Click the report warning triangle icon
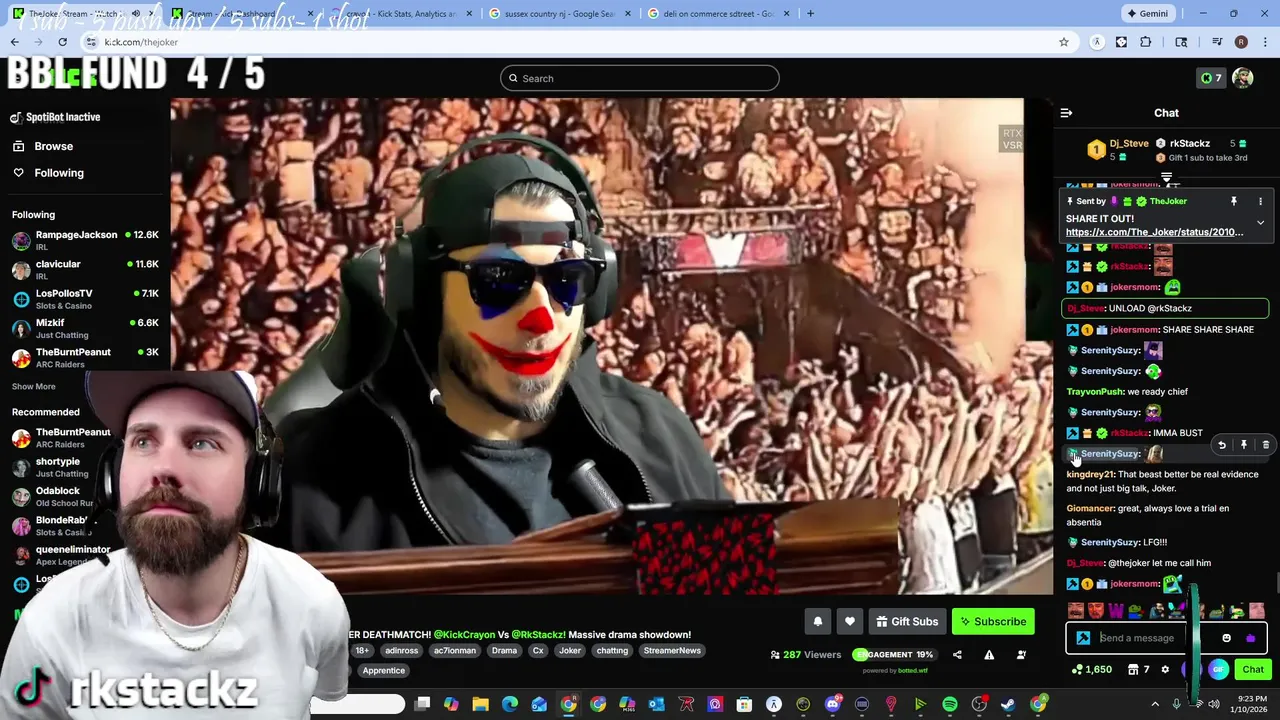The image size is (1280, 720). click(x=989, y=655)
